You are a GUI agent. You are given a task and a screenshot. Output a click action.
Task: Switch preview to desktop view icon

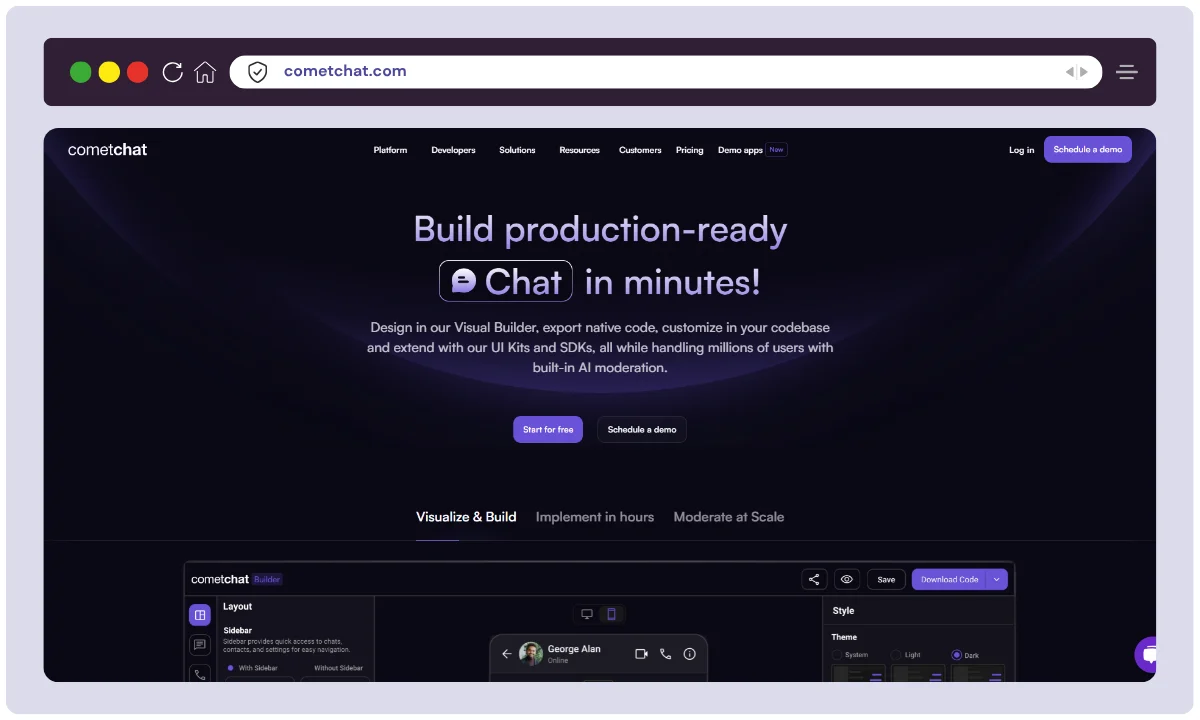[x=587, y=614]
